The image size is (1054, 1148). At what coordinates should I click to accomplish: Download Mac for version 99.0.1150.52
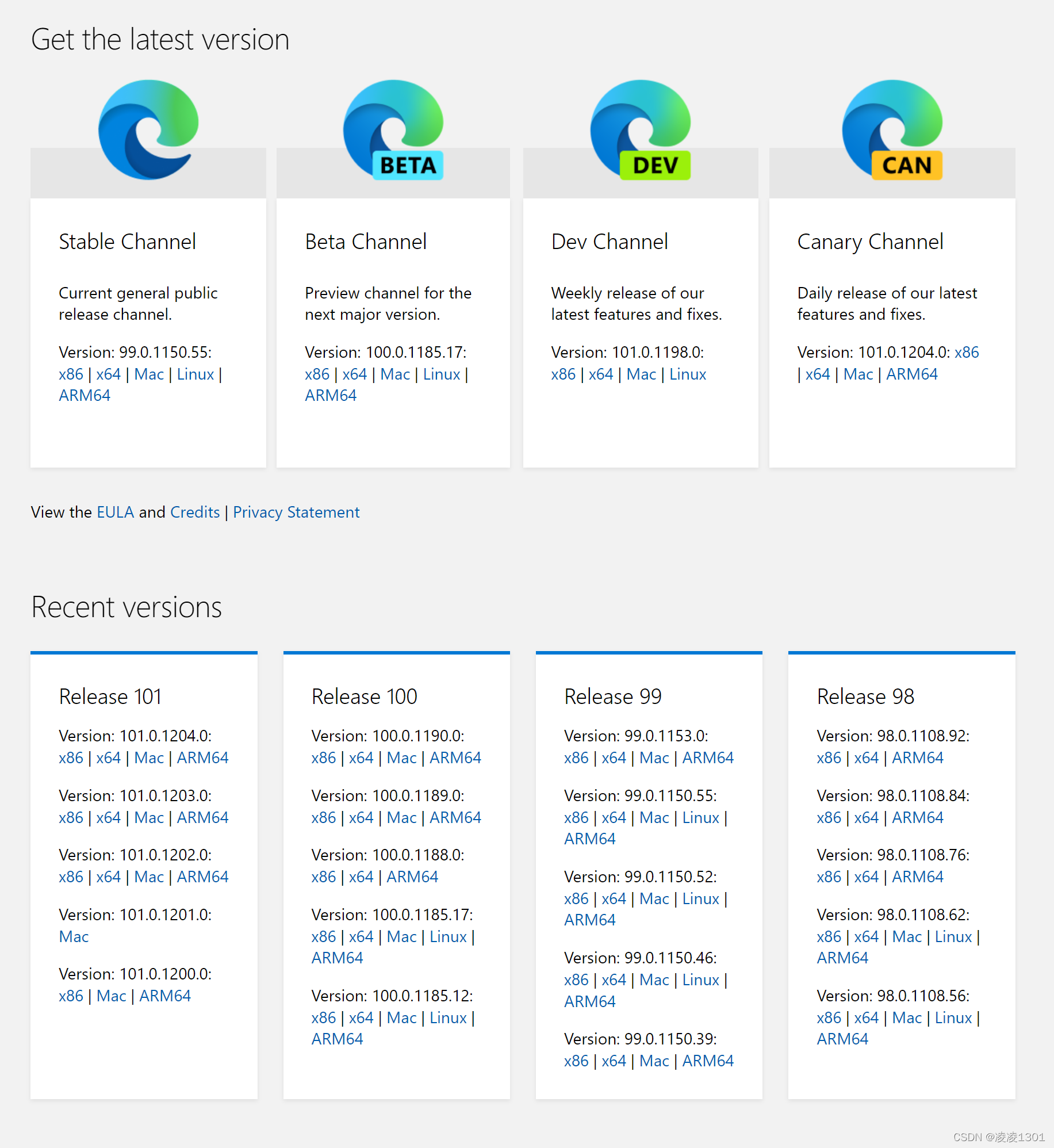[654, 898]
